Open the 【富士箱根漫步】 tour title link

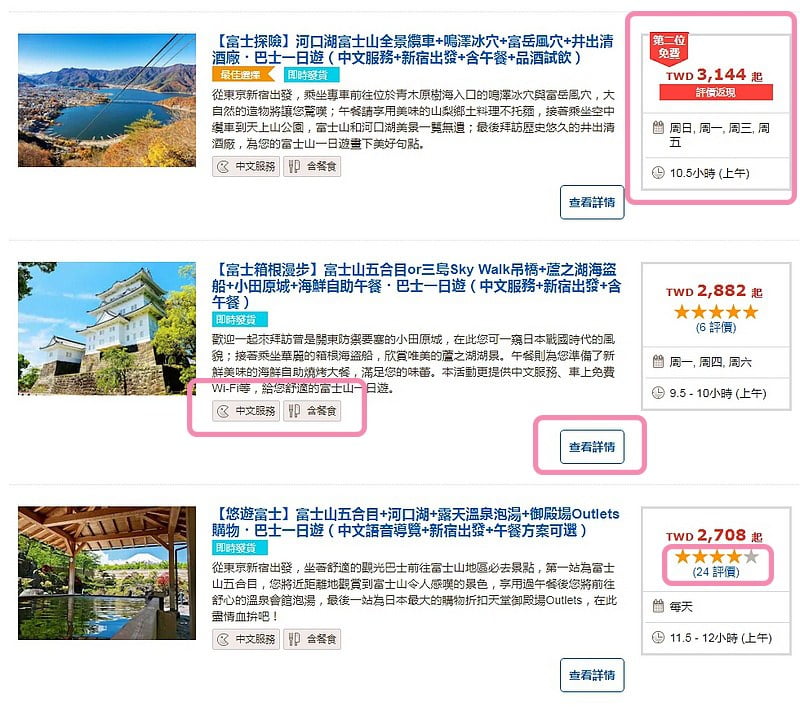(416, 285)
